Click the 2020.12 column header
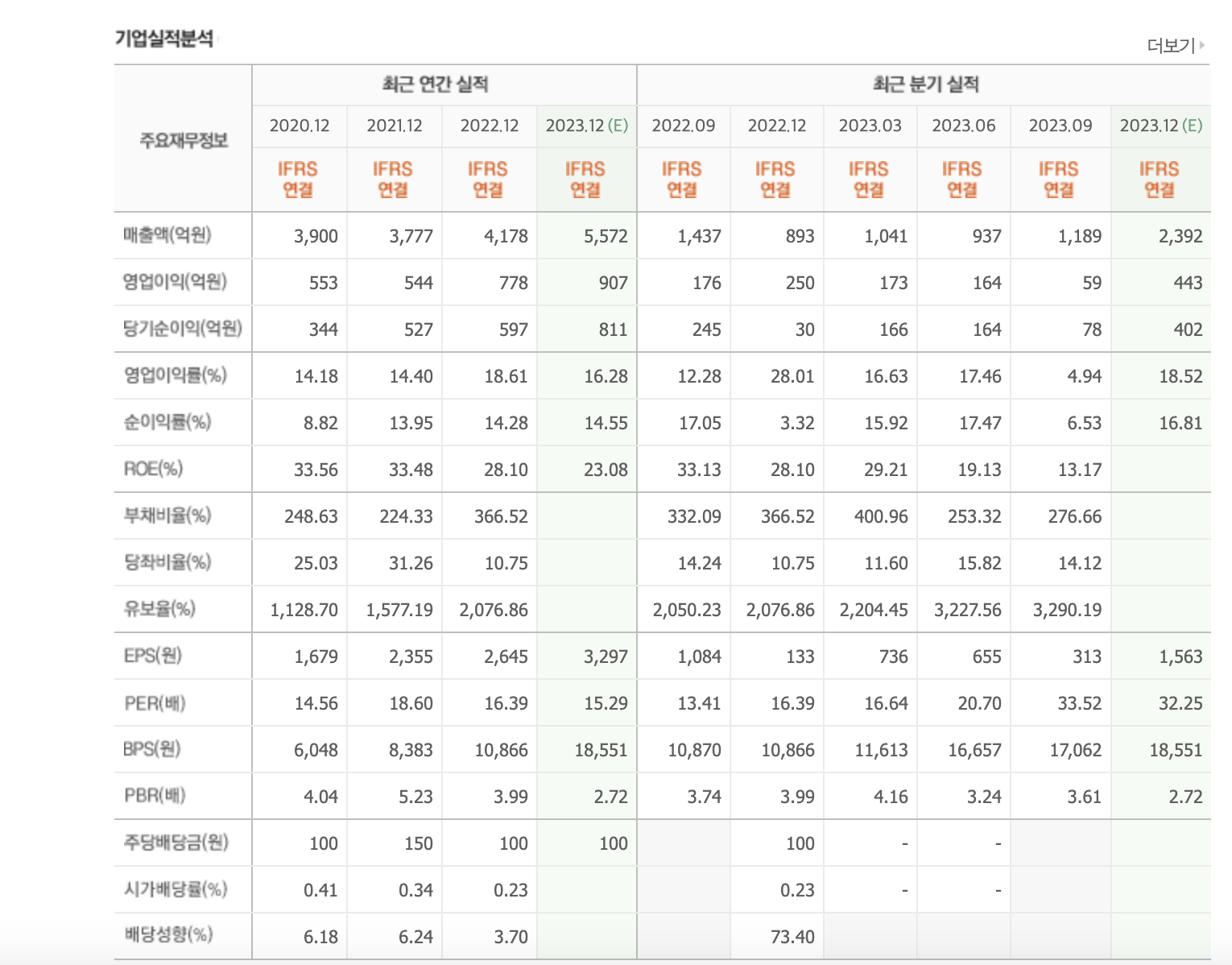Screen dimensions: 1232x965 (x=300, y=126)
